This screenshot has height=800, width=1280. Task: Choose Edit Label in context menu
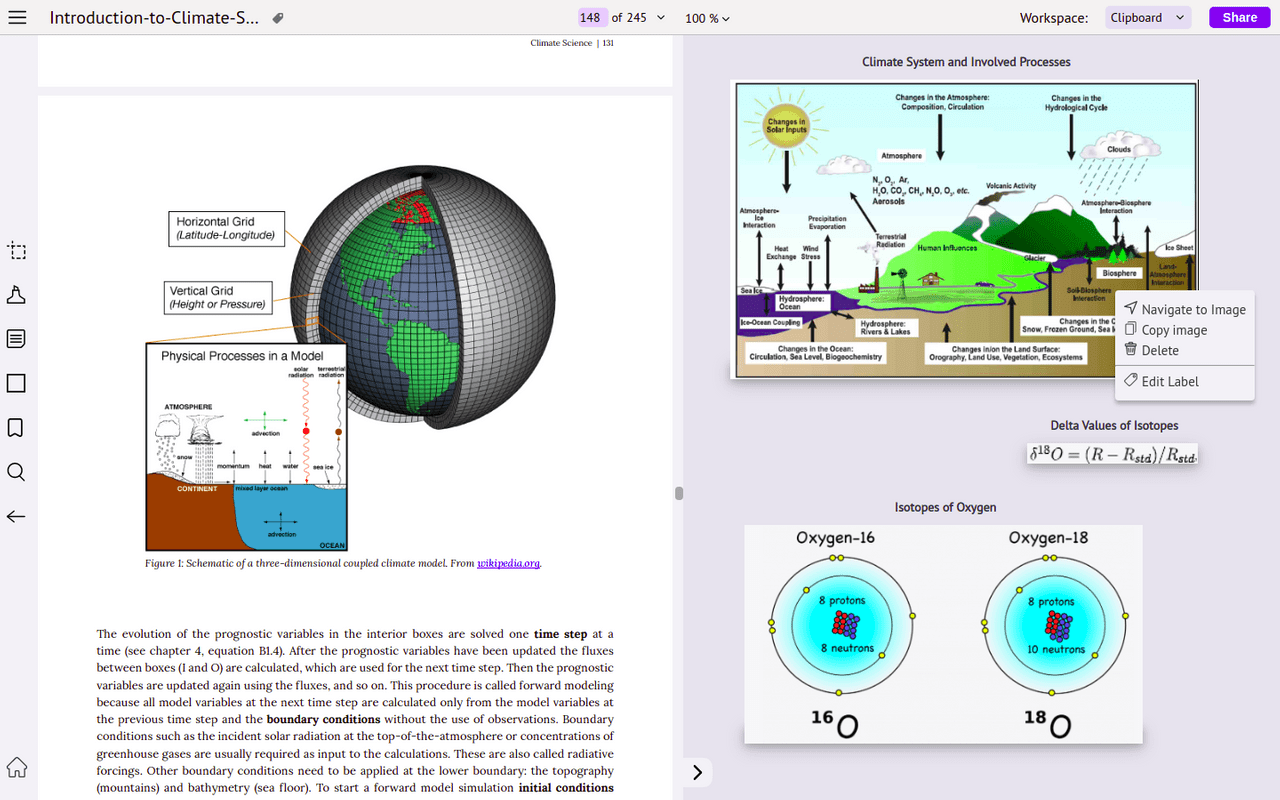point(1161,381)
